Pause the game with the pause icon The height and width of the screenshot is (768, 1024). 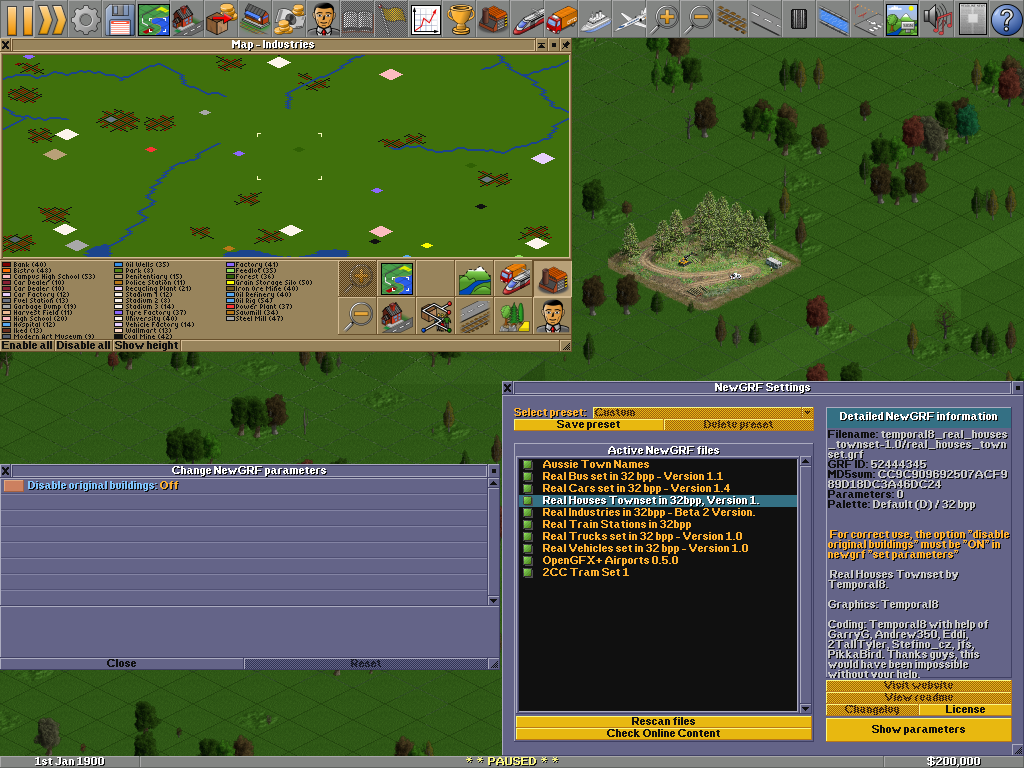pyautogui.click(x=18, y=18)
